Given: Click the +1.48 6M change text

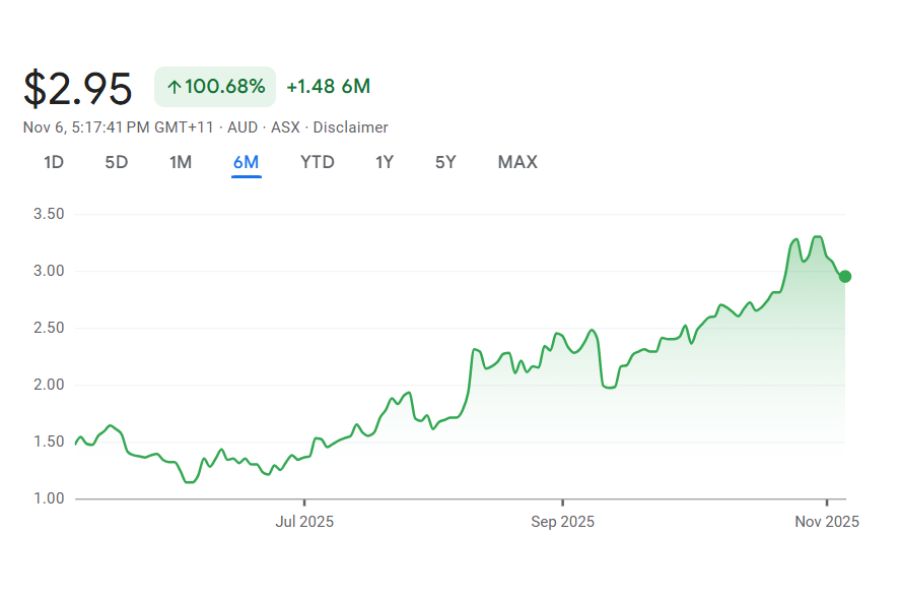Looking at the screenshot, I should coord(328,87).
